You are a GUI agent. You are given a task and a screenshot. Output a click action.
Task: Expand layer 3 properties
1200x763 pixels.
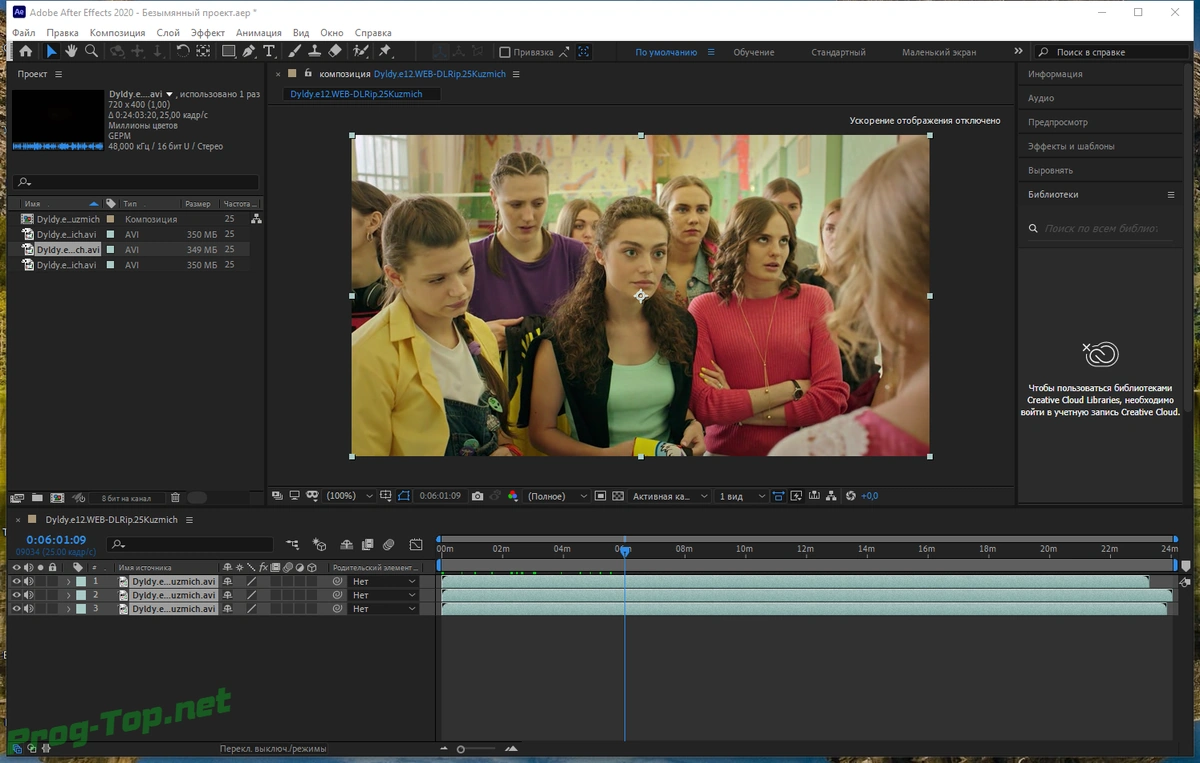(x=69, y=608)
